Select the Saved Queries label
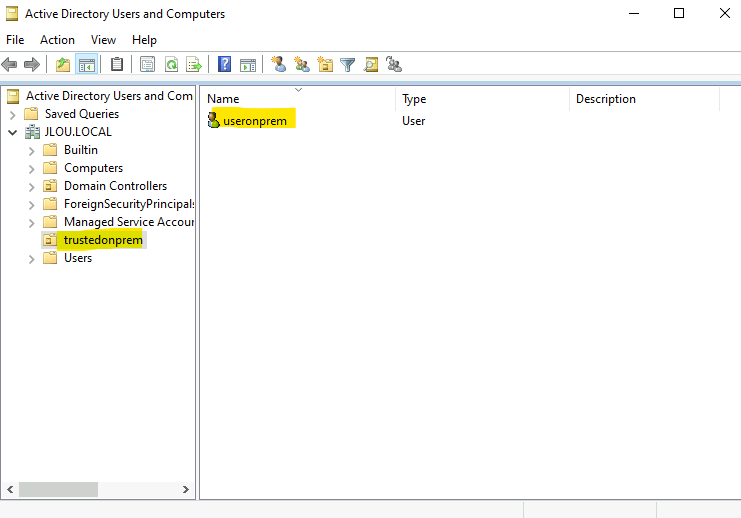The image size is (741, 518). click(82, 114)
